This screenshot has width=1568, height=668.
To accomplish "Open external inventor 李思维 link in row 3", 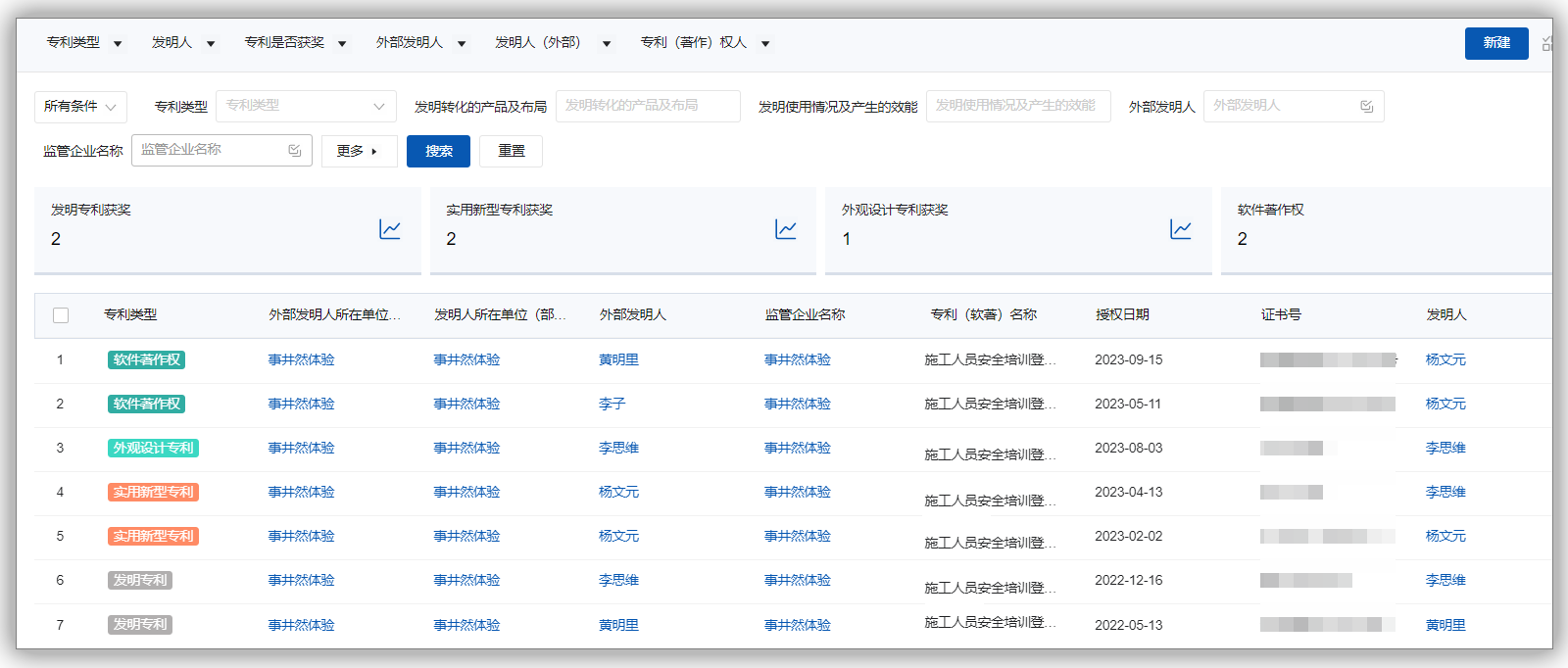I will 618,449.
